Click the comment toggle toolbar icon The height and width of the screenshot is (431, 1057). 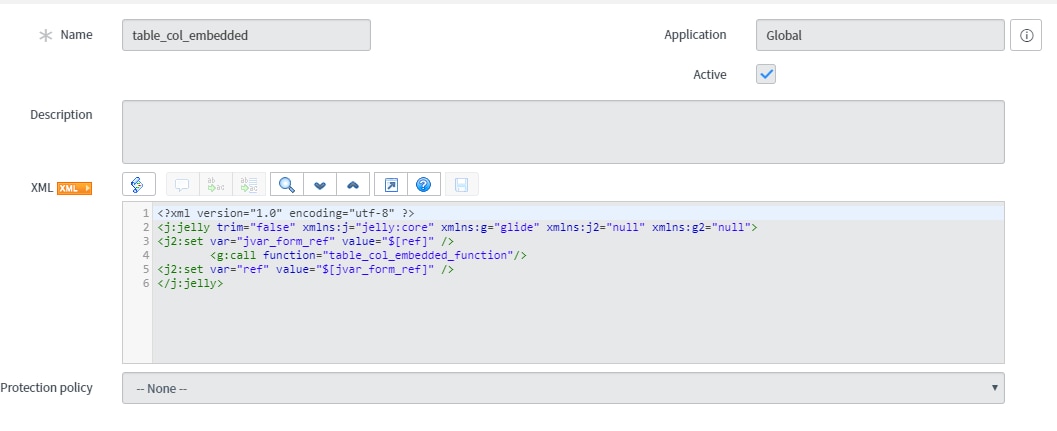(x=182, y=184)
